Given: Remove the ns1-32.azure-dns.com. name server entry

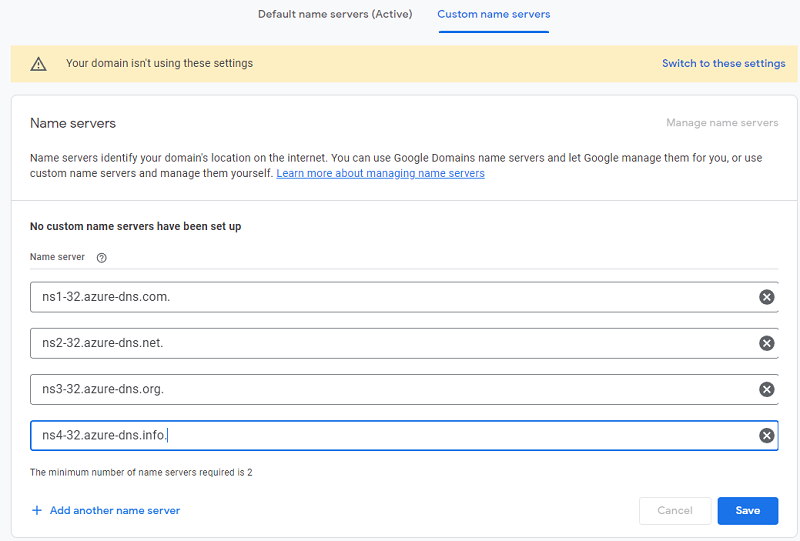Looking at the screenshot, I should pos(766,297).
